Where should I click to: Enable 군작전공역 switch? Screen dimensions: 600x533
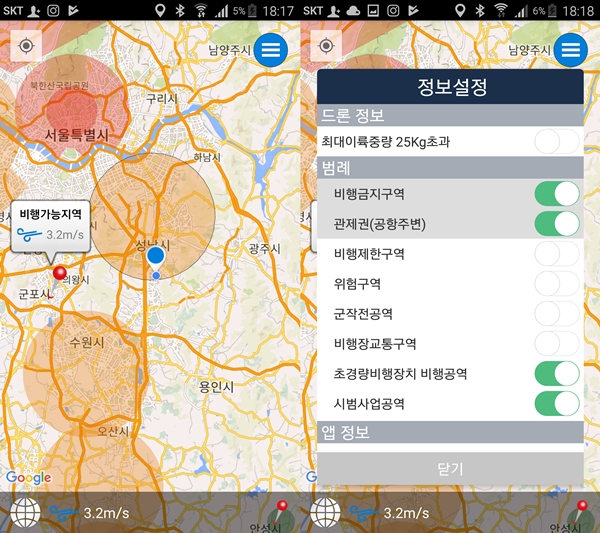(x=557, y=313)
